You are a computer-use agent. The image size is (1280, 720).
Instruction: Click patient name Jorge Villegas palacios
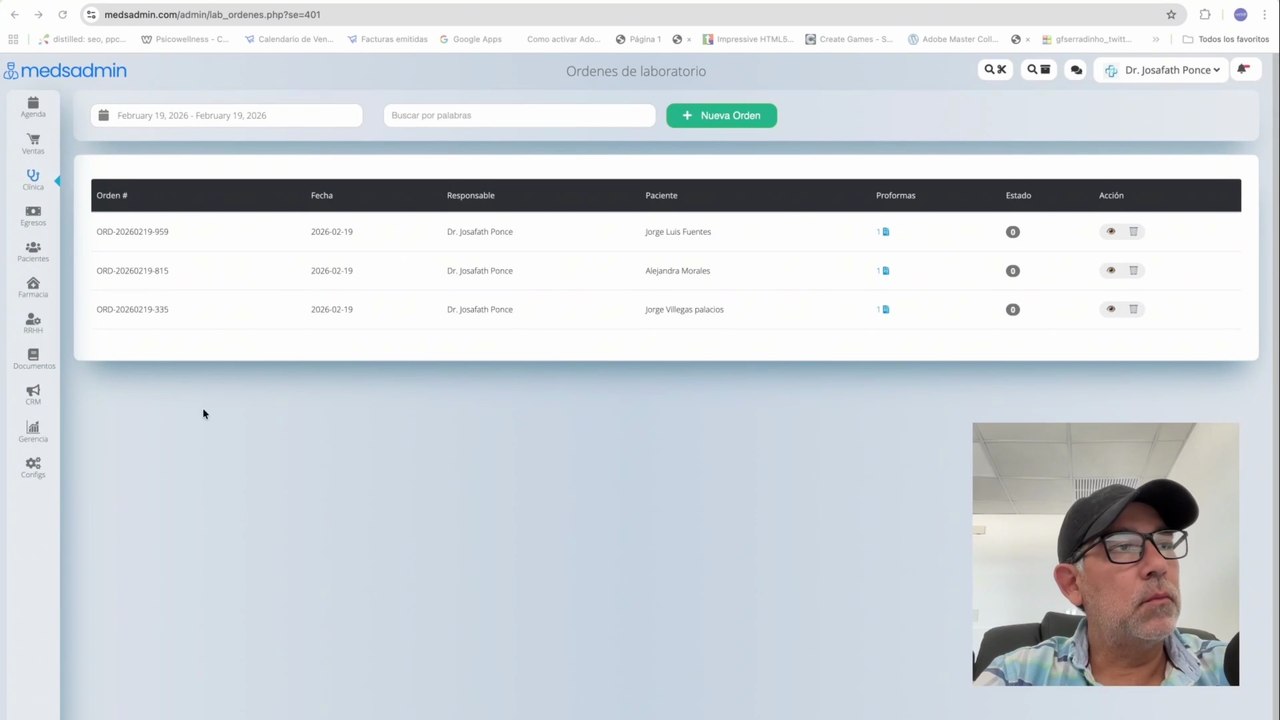point(684,310)
